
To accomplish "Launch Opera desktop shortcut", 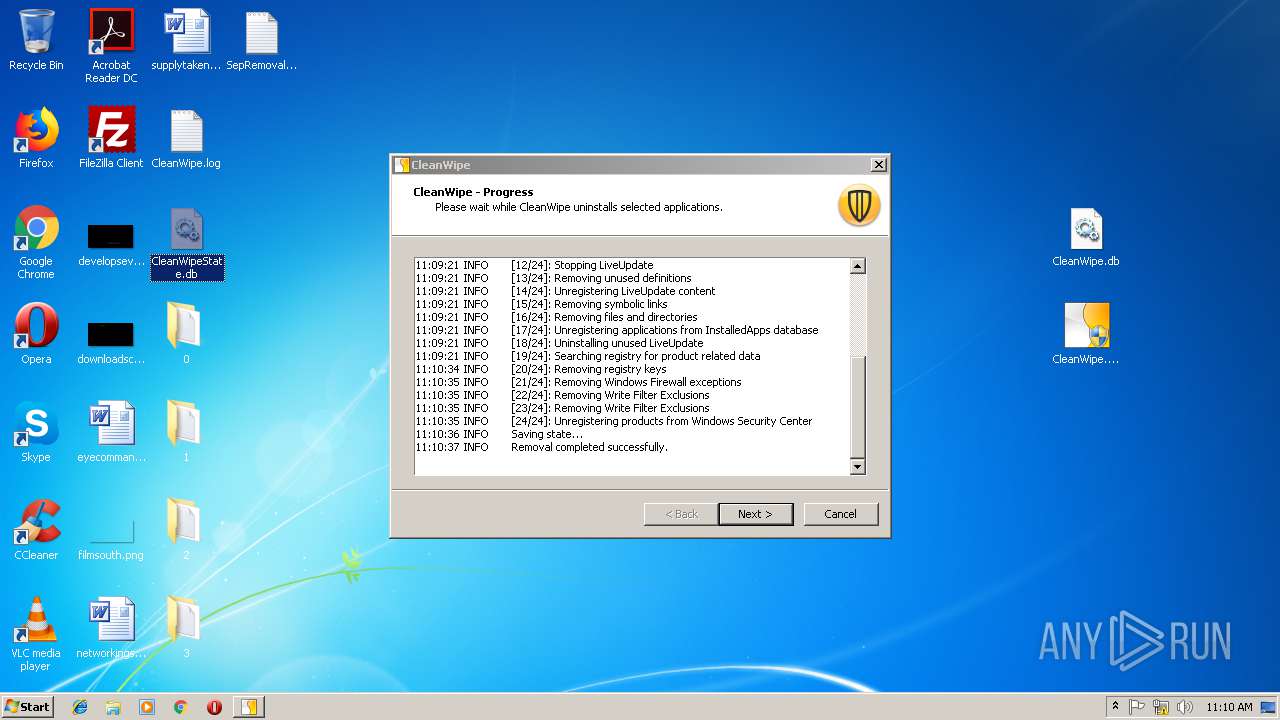I will coord(36,334).
